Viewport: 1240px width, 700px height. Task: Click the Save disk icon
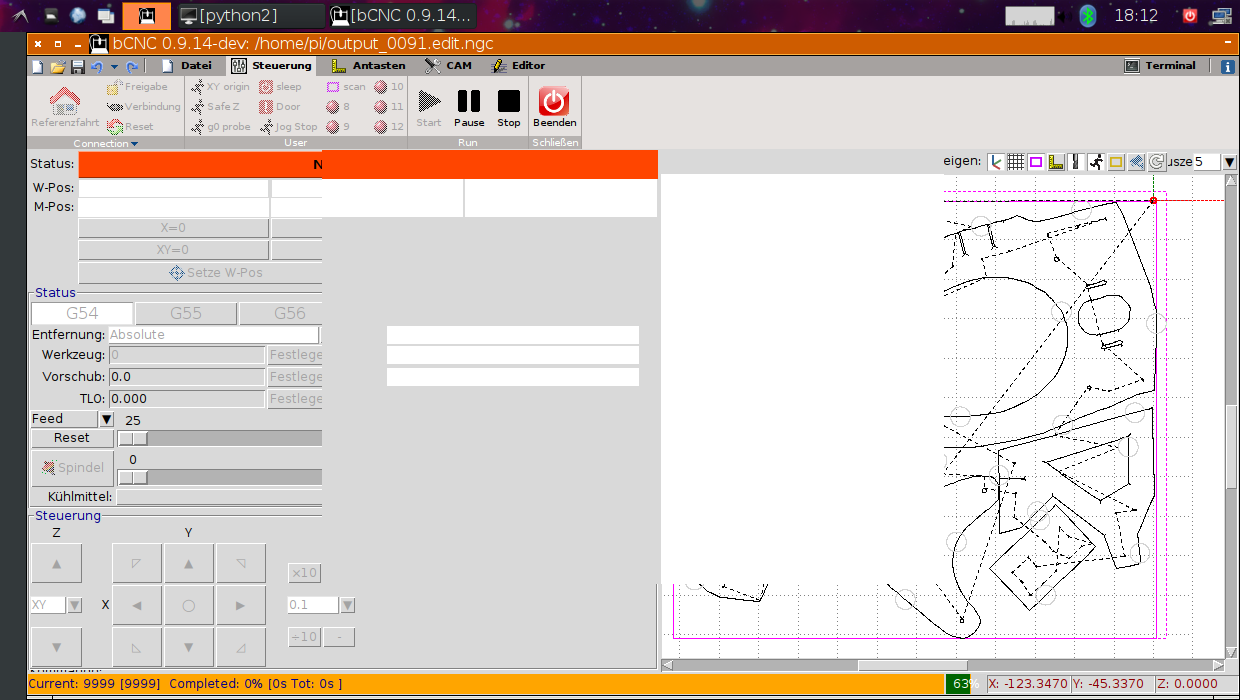coord(77,66)
